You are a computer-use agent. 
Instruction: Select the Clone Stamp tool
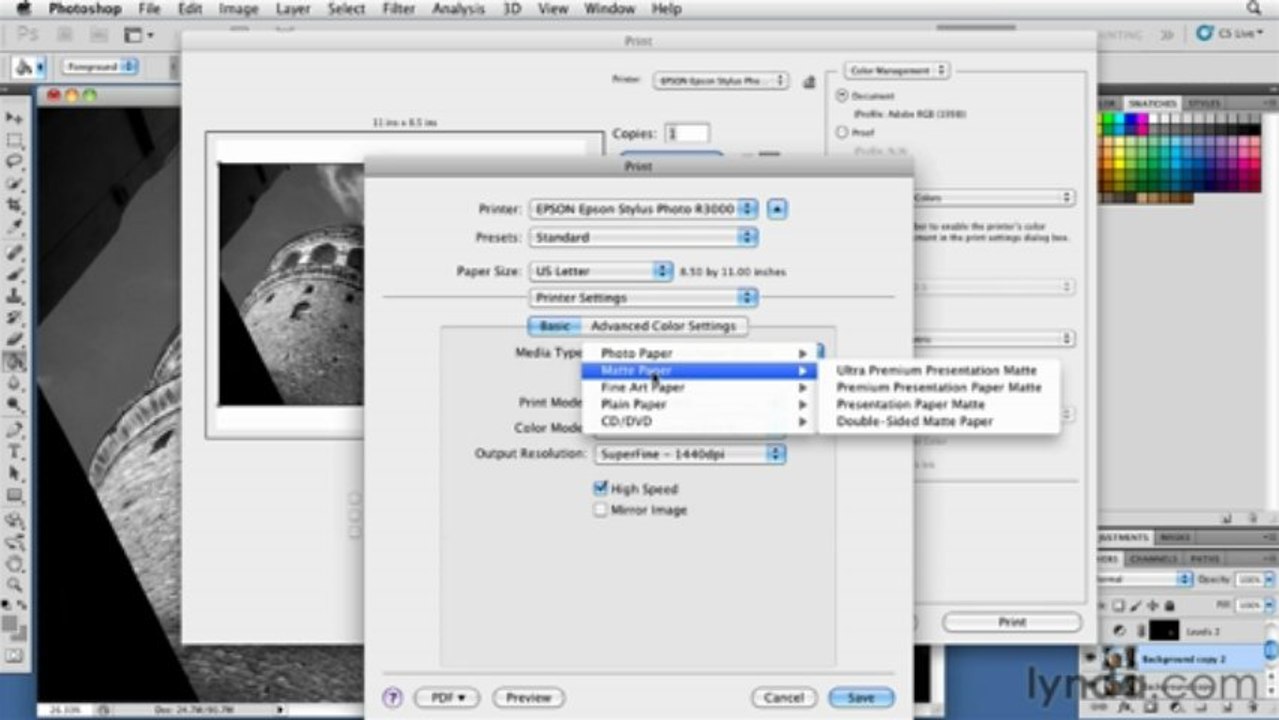[x=15, y=296]
